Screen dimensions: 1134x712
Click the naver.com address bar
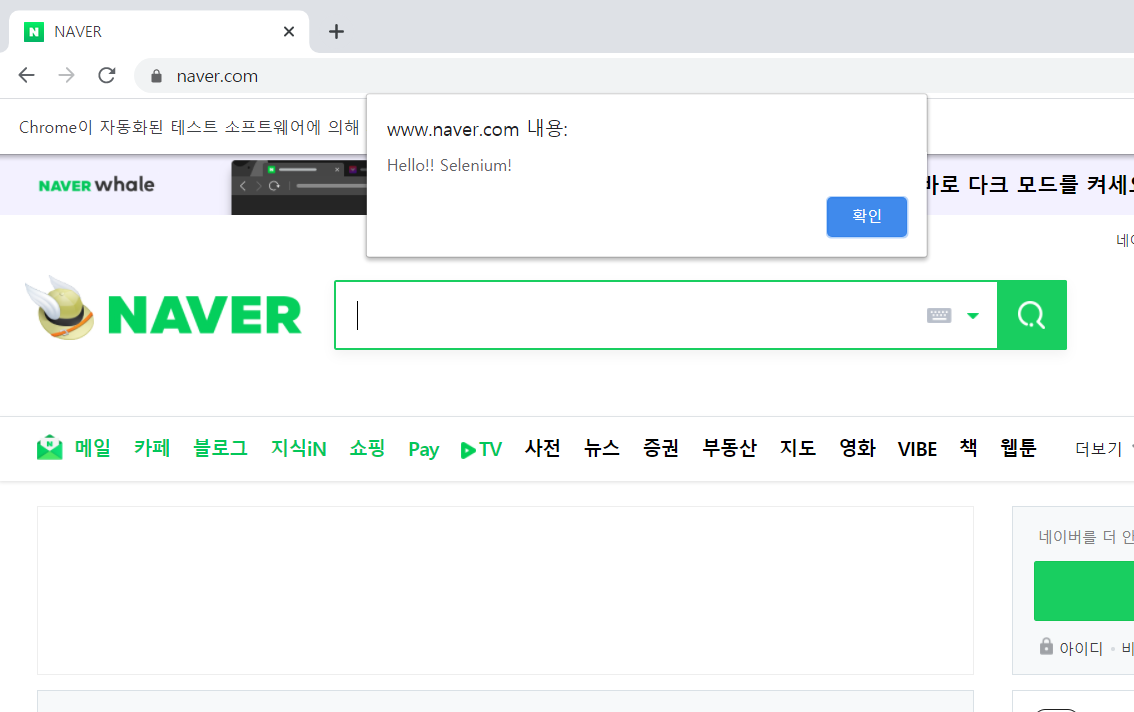coord(636,76)
